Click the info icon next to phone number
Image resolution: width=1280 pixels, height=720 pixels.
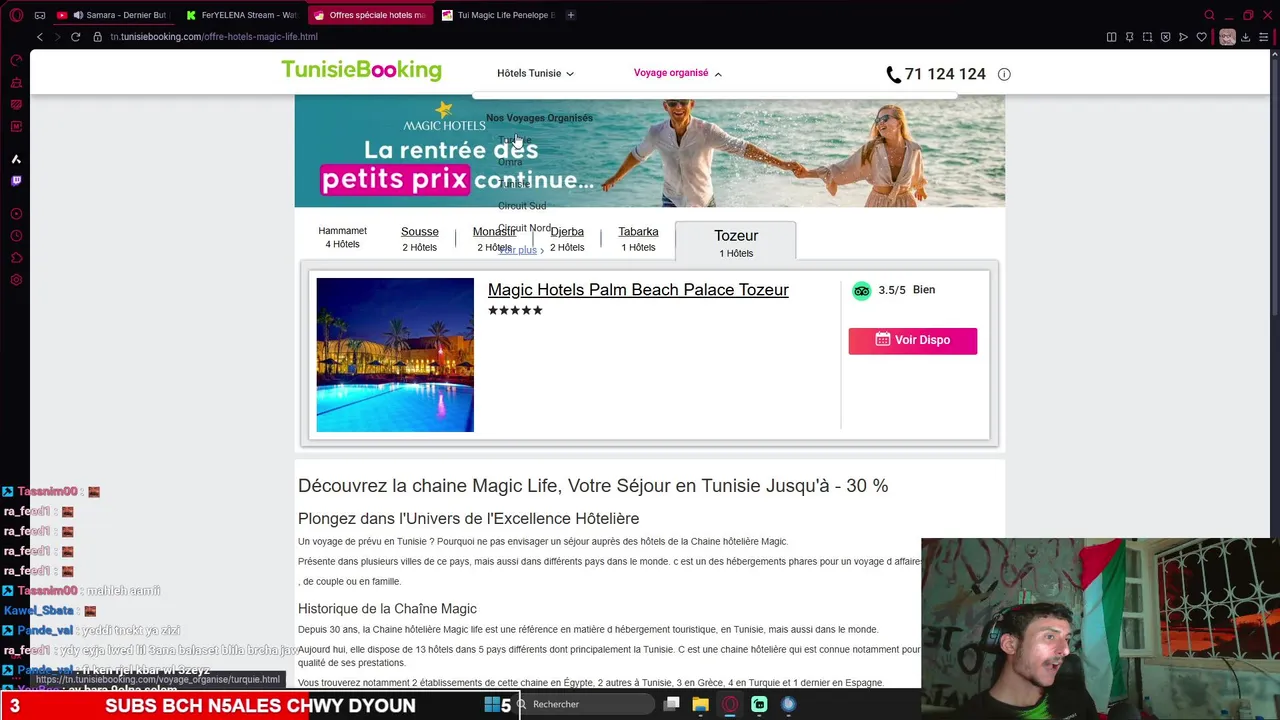point(1004,74)
